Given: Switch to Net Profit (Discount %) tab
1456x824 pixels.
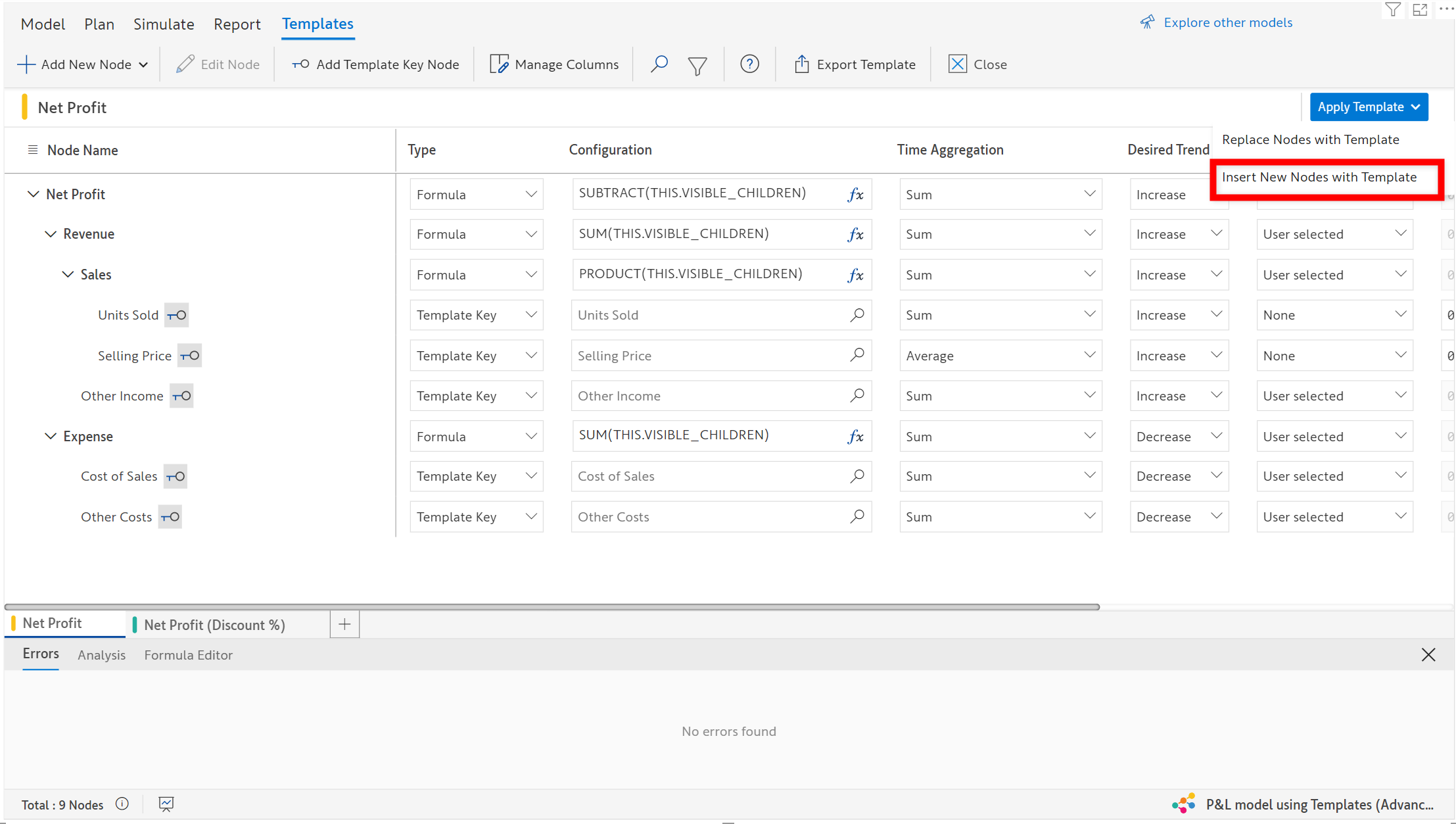Looking at the screenshot, I should [x=214, y=625].
